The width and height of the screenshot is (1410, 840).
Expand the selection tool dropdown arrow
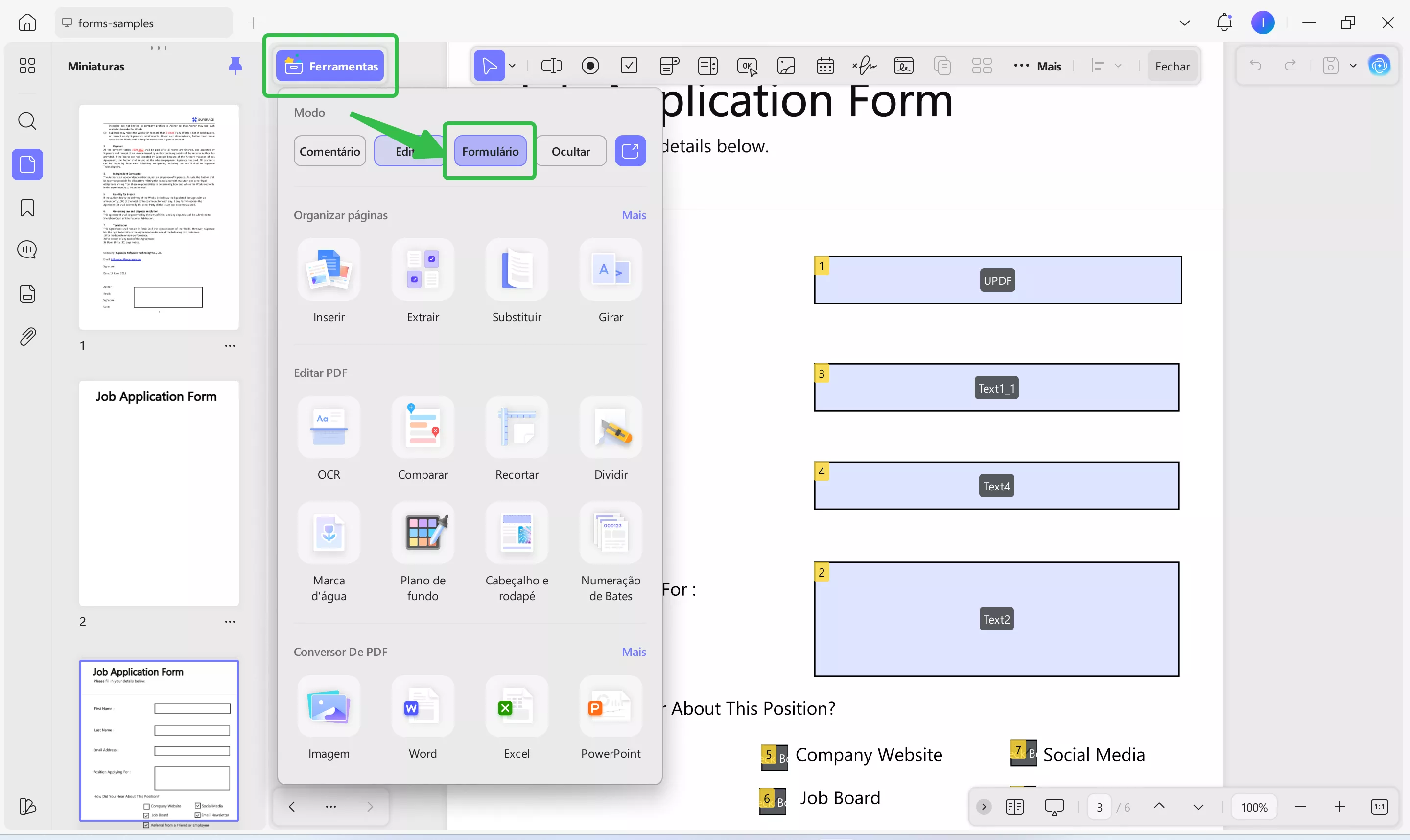(x=512, y=66)
